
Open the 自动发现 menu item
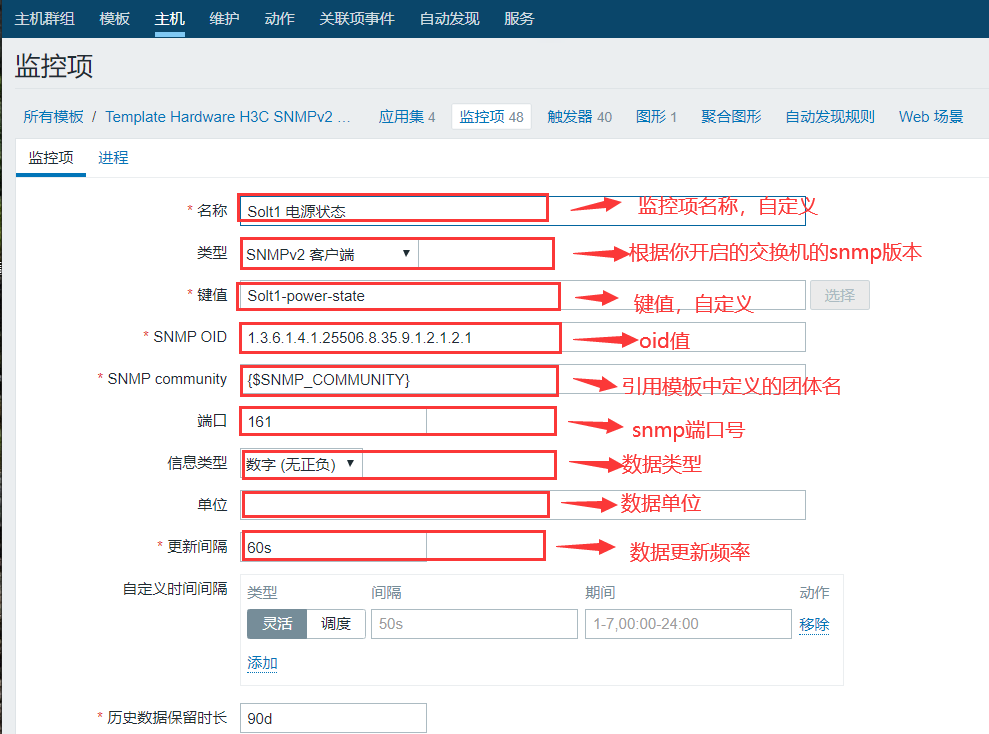point(450,19)
